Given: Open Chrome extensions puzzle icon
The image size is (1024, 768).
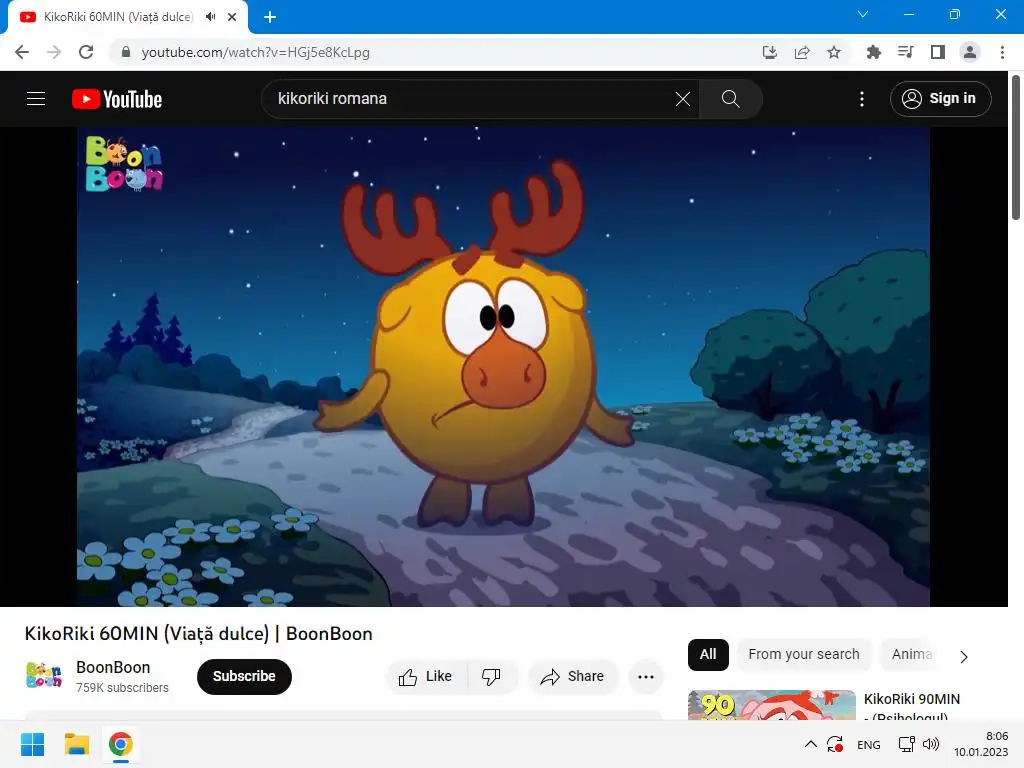Looking at the screenshot, I should (x=874, y=52).
